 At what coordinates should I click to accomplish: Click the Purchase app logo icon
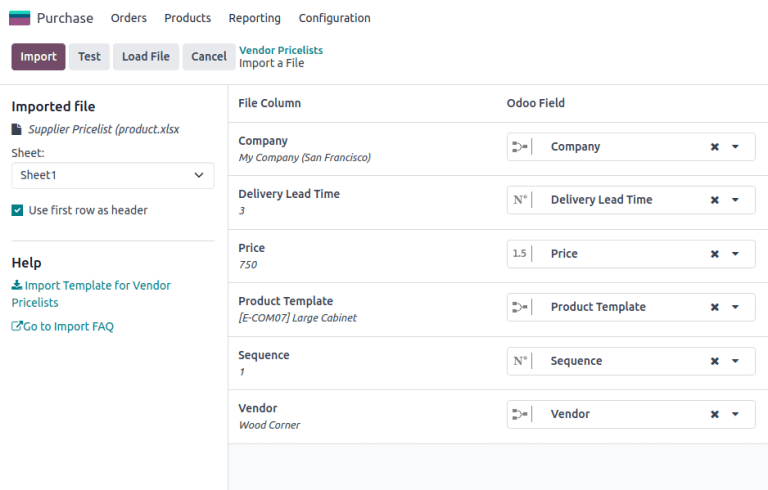point(20,18)
